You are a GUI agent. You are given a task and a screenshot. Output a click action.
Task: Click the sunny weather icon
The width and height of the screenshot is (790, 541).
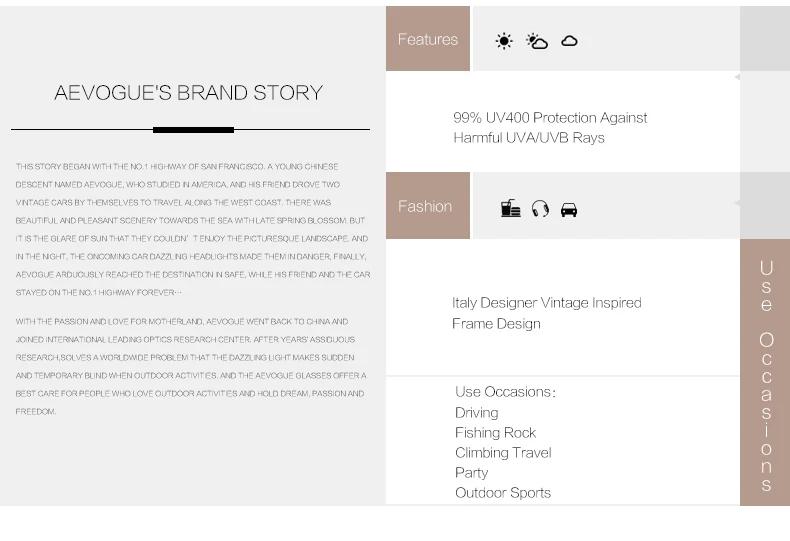click(504, 41)
